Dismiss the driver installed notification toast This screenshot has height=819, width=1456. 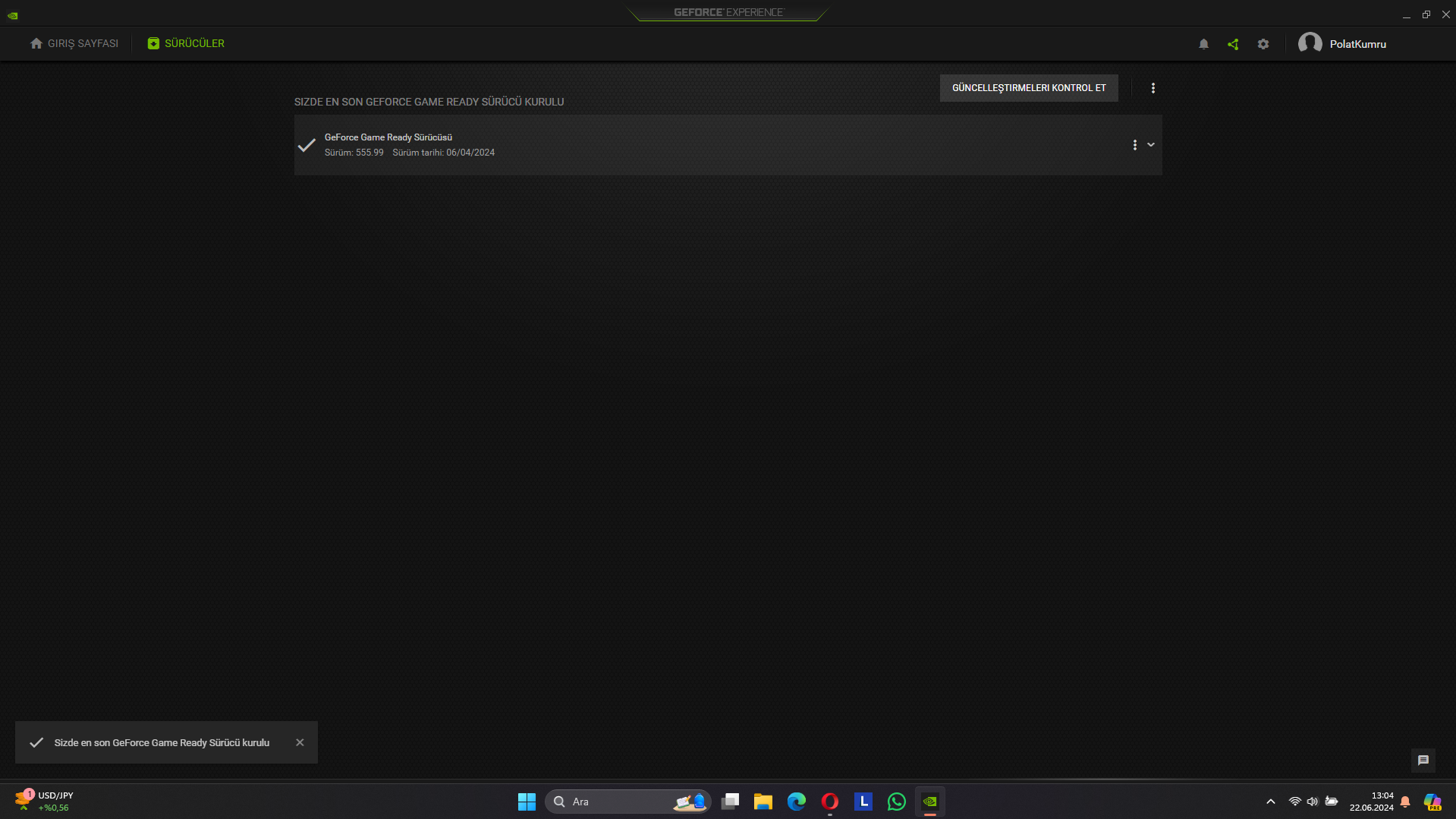click(x=300, y=742)
